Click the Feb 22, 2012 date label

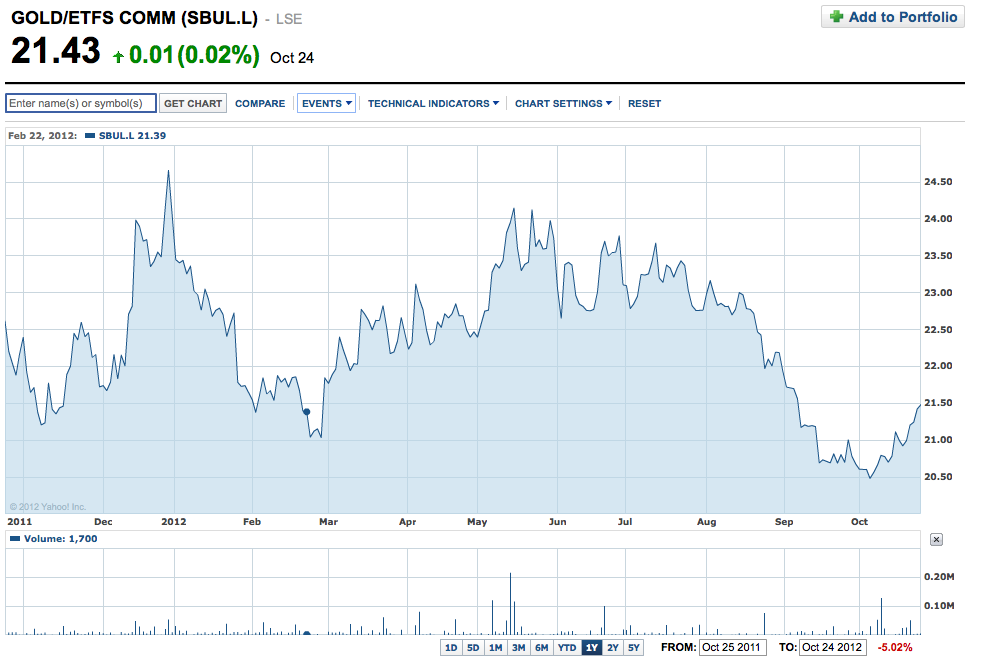42,136
